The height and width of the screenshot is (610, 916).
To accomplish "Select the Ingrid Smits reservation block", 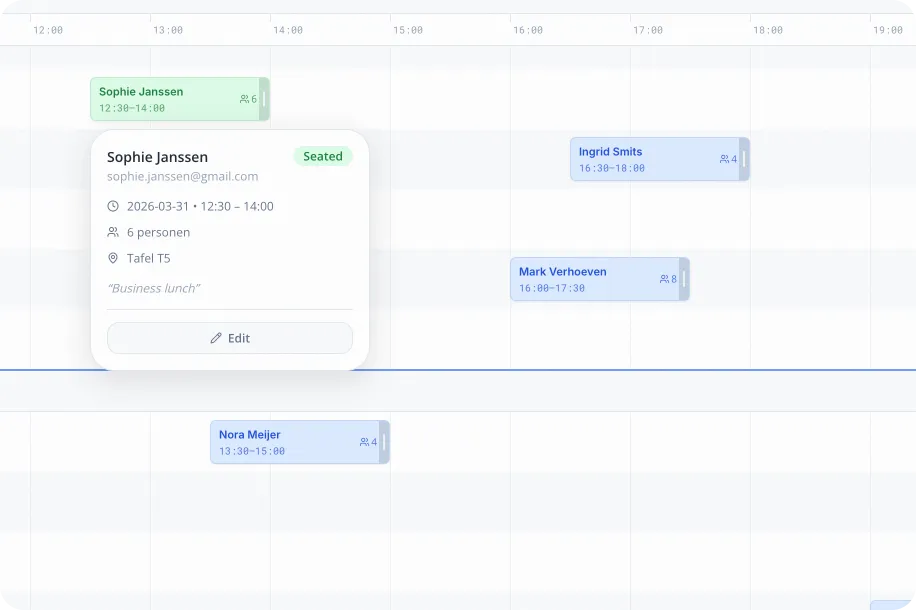I will click(640, 159).
